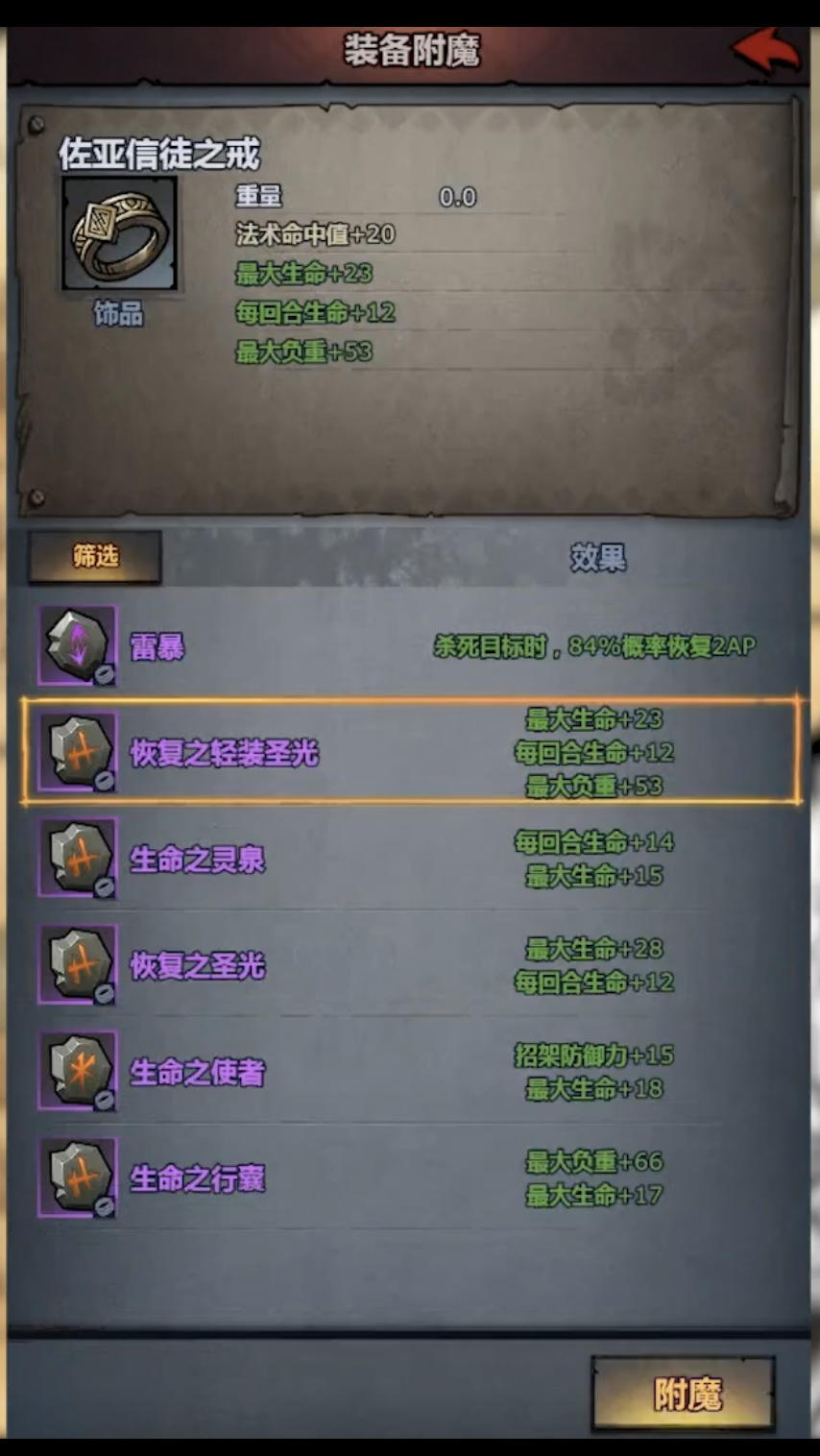Tap the 生命之行囊 rune stone icon

pyautogui.click(x=78, y=1178)
